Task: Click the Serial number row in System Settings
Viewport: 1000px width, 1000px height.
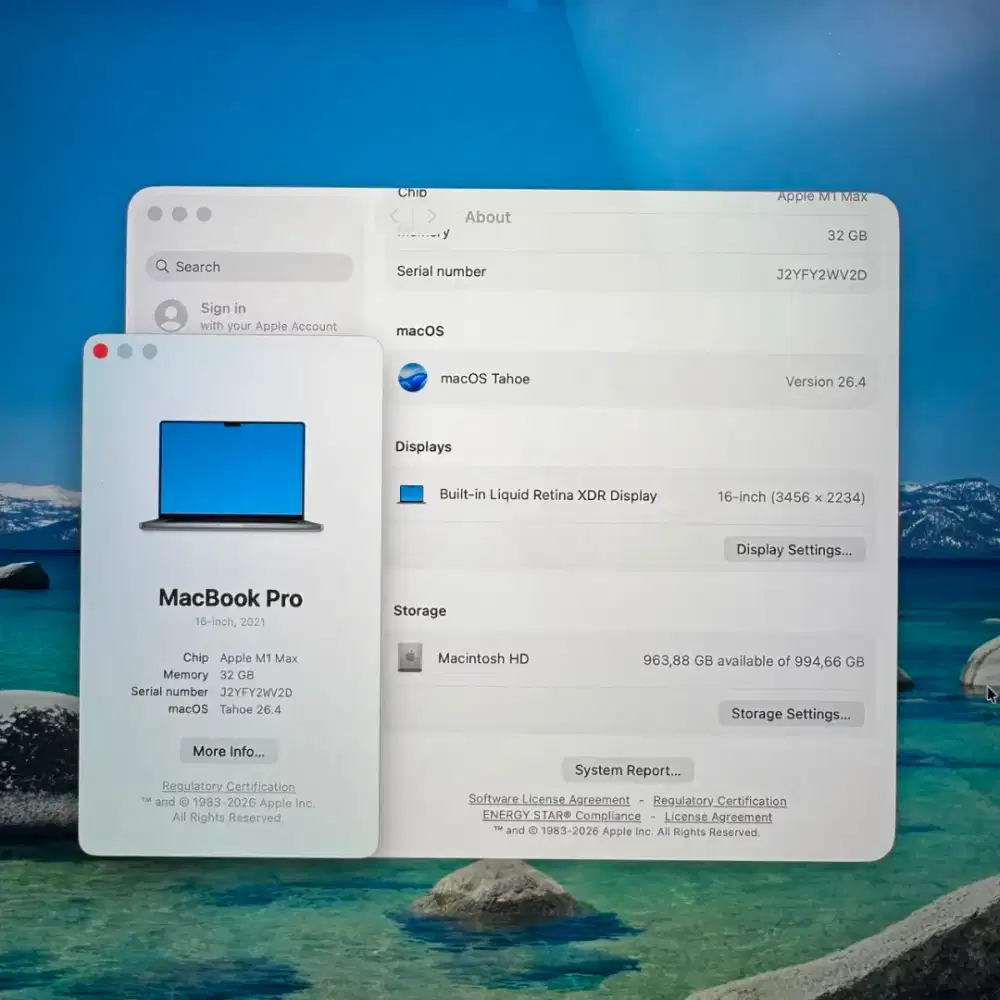Action: pos(631,273)
